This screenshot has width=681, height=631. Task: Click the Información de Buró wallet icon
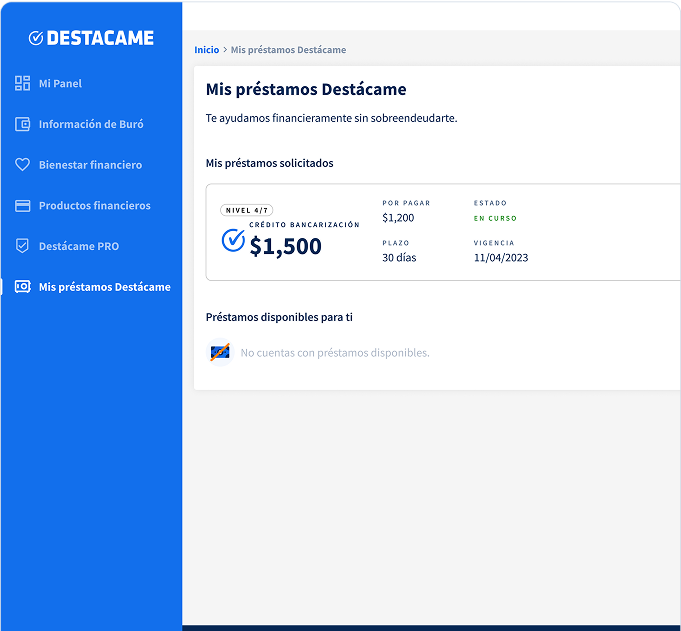coord(22,124)
